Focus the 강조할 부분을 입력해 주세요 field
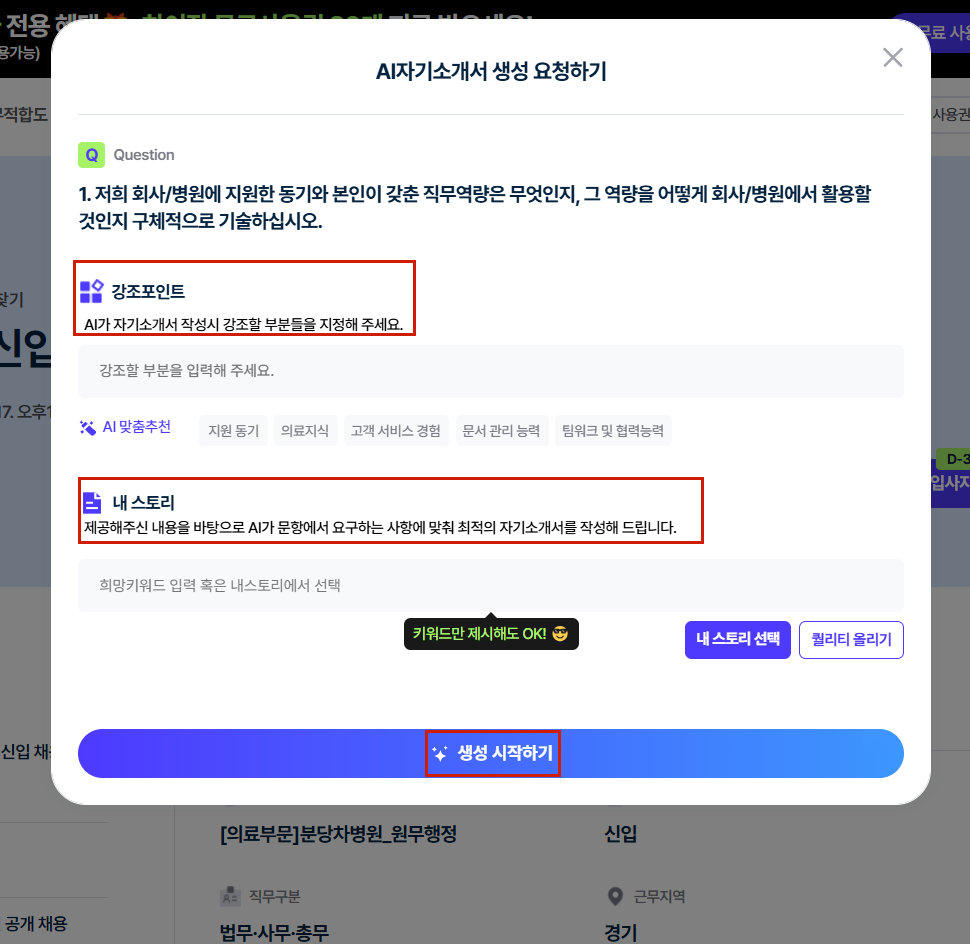The height and width of the screenshot is (944, 970). pos(491,371)
